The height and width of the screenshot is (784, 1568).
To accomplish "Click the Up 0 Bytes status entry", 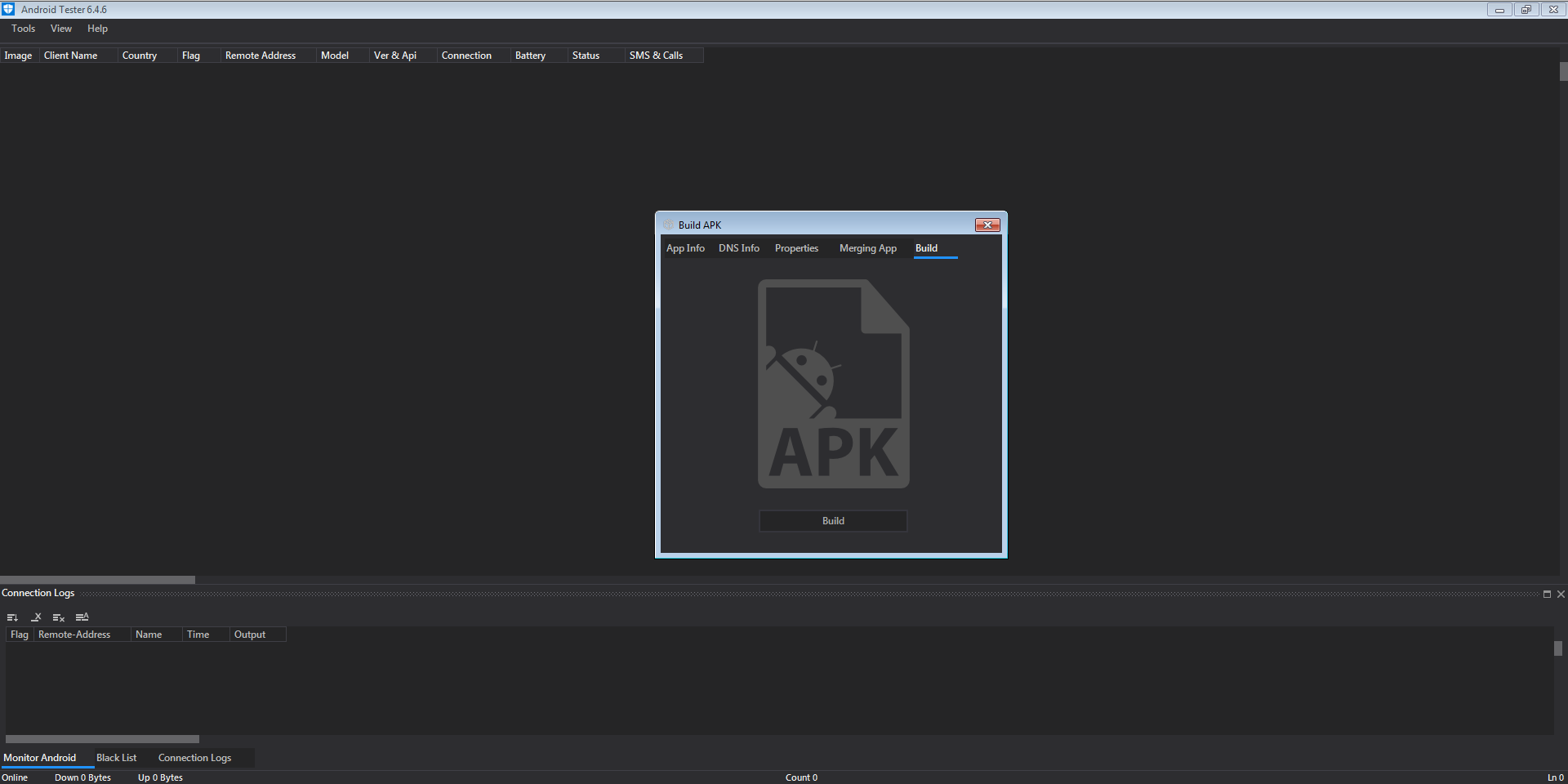I will tap(160, 777).
